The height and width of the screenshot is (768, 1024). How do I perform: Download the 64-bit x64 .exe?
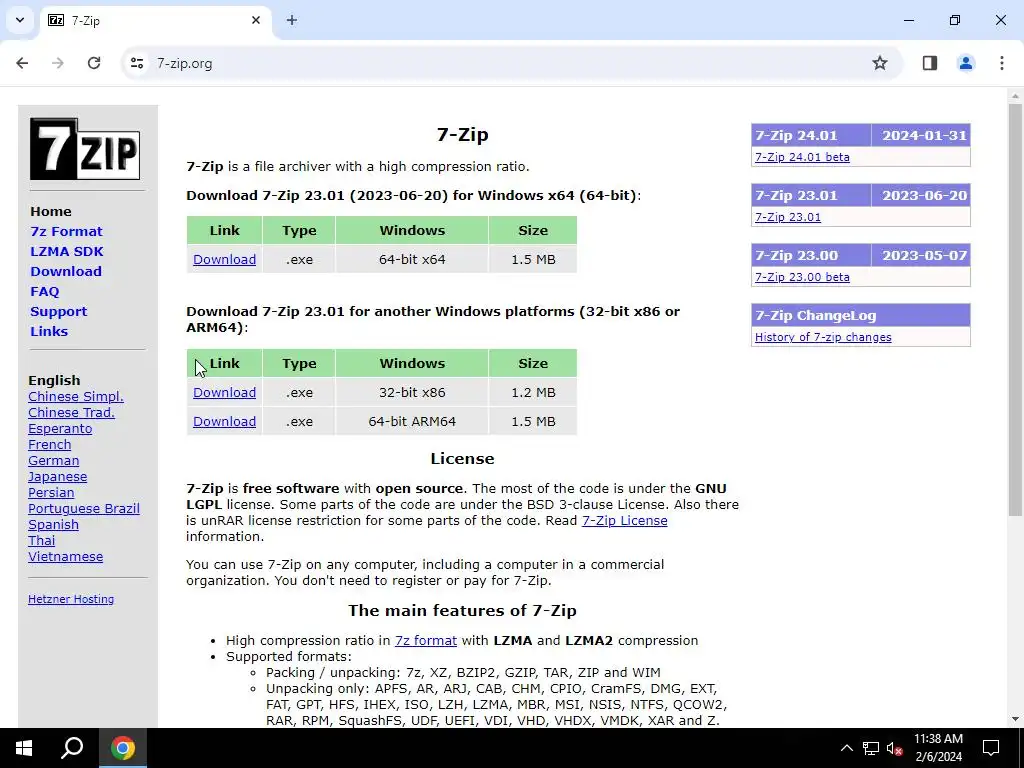(224, 259)
